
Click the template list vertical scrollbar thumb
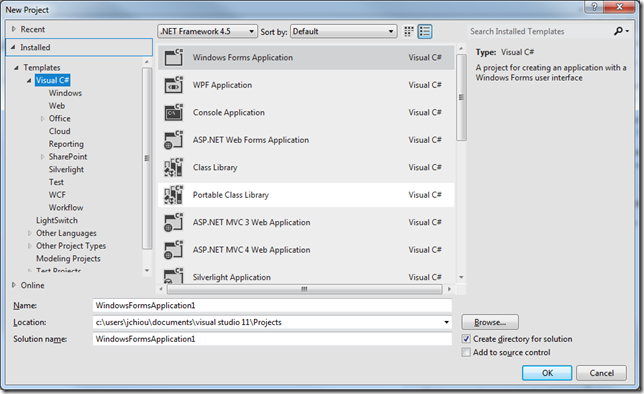(x=461, y=97)
